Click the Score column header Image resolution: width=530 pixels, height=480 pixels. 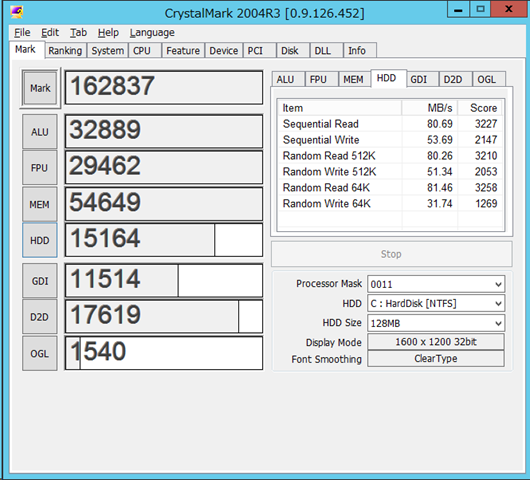click(x=480, y=108)
